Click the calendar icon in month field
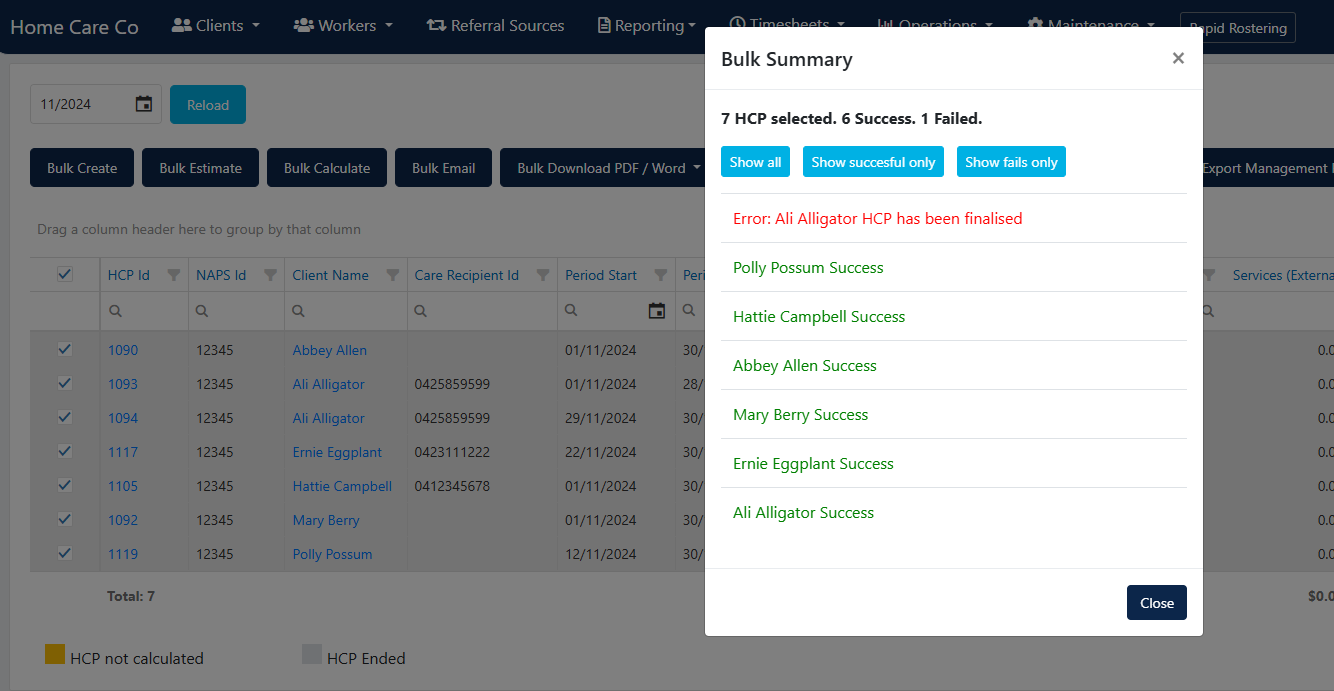The image size is (1334, 691). tap(144, 104)
